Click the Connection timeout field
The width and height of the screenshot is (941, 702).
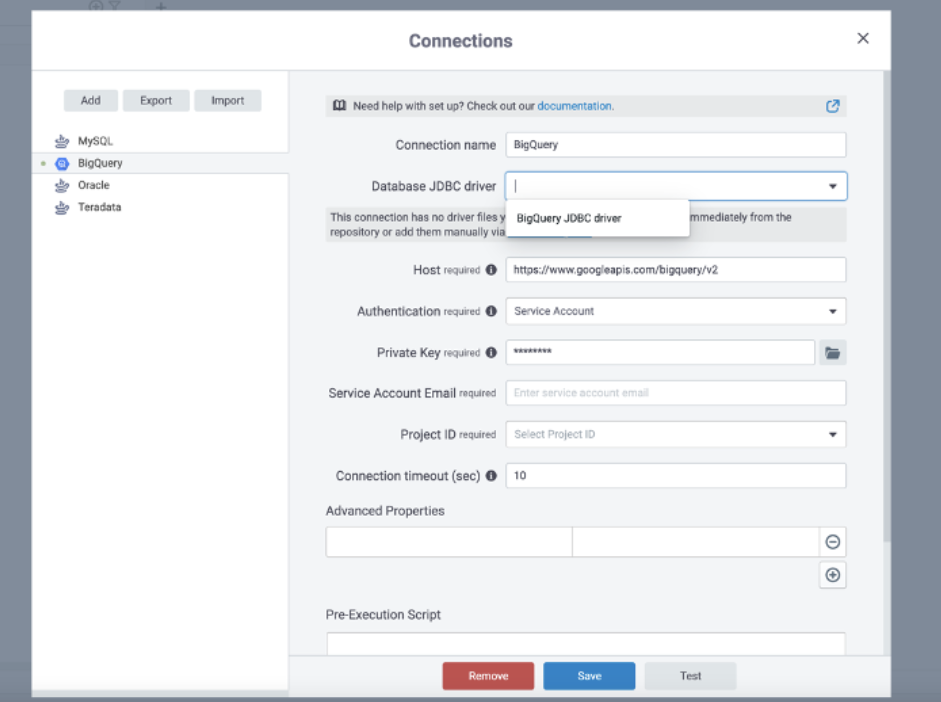pos(676,476)
